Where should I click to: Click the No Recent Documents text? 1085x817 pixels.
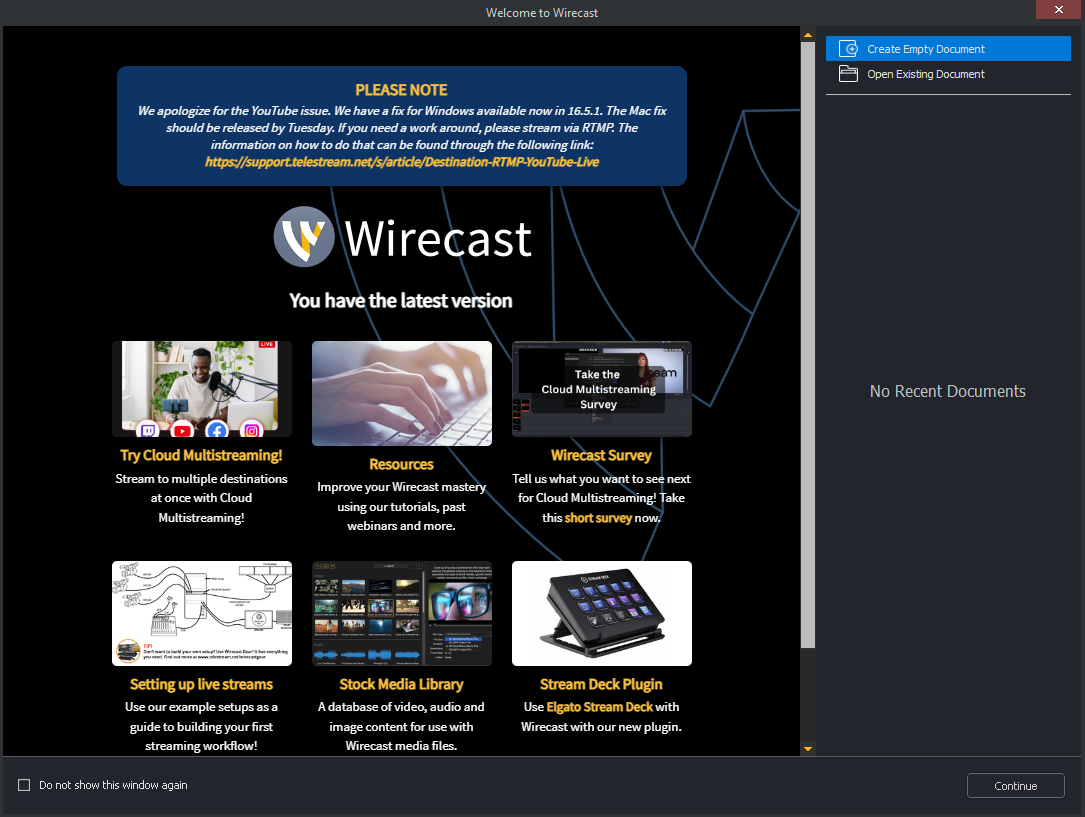pyautogui.click(x=947, y=392)
